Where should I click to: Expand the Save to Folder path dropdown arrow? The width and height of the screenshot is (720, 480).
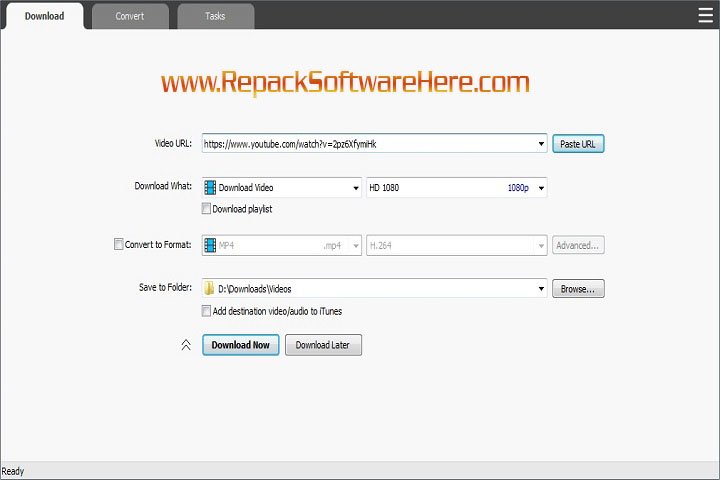(541, 288)
